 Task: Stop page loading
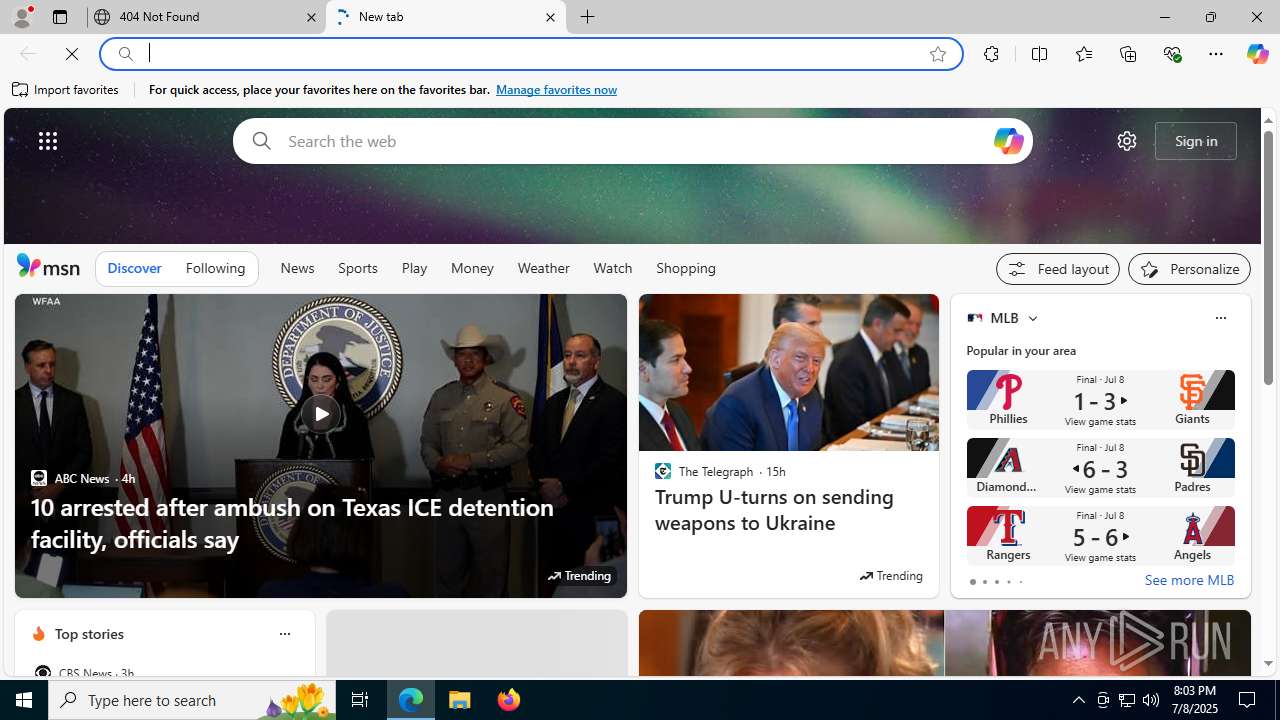pyautogui.click(x=72, y=54)
